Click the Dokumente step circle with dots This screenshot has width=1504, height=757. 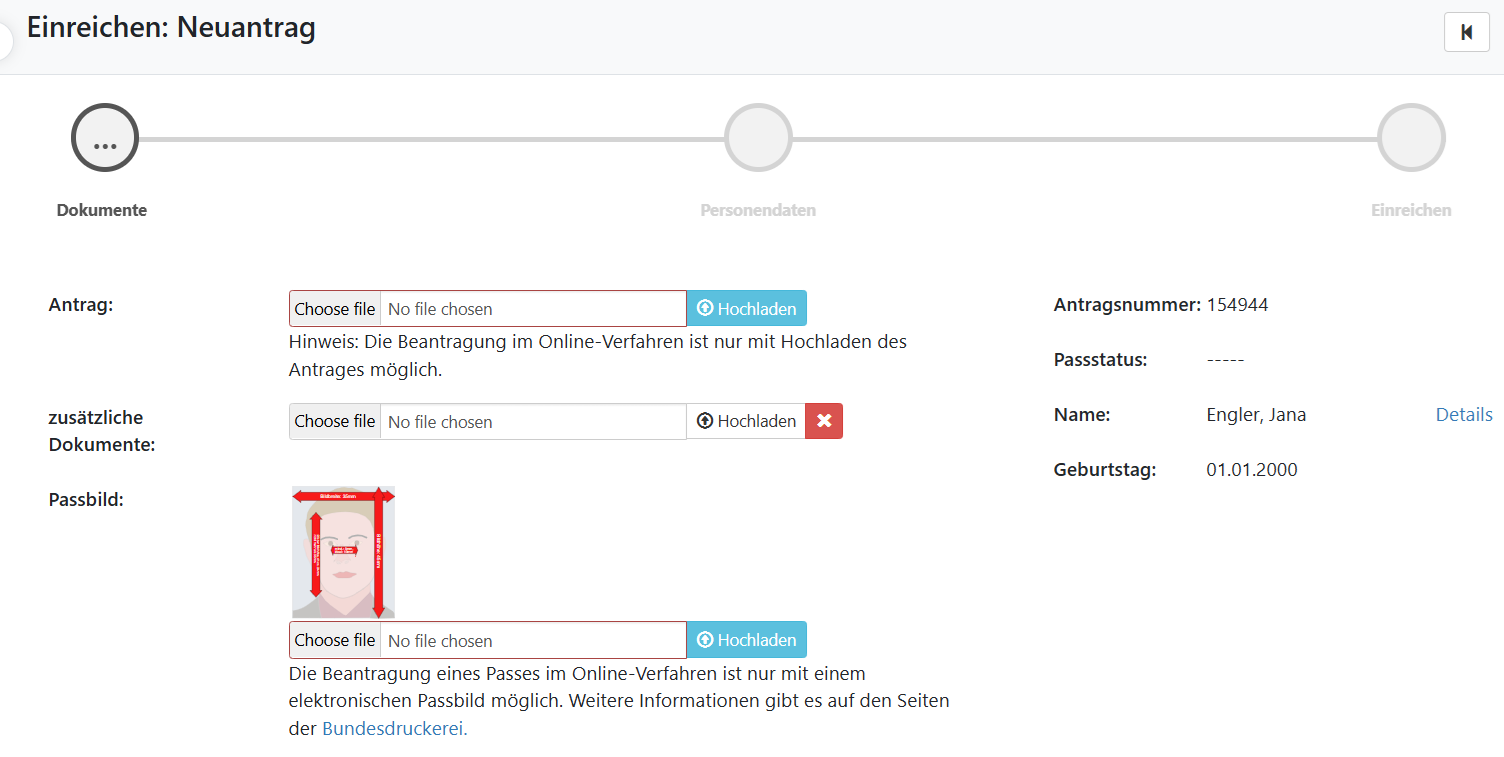click(x=104, y=138)
